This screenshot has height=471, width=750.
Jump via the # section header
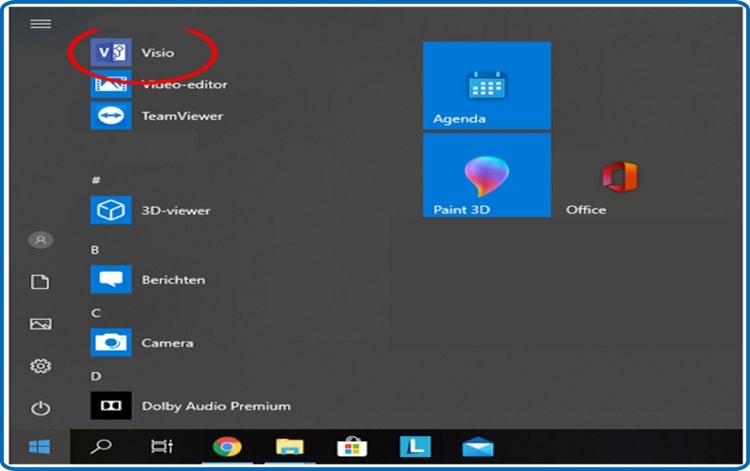tap(96, 180)
